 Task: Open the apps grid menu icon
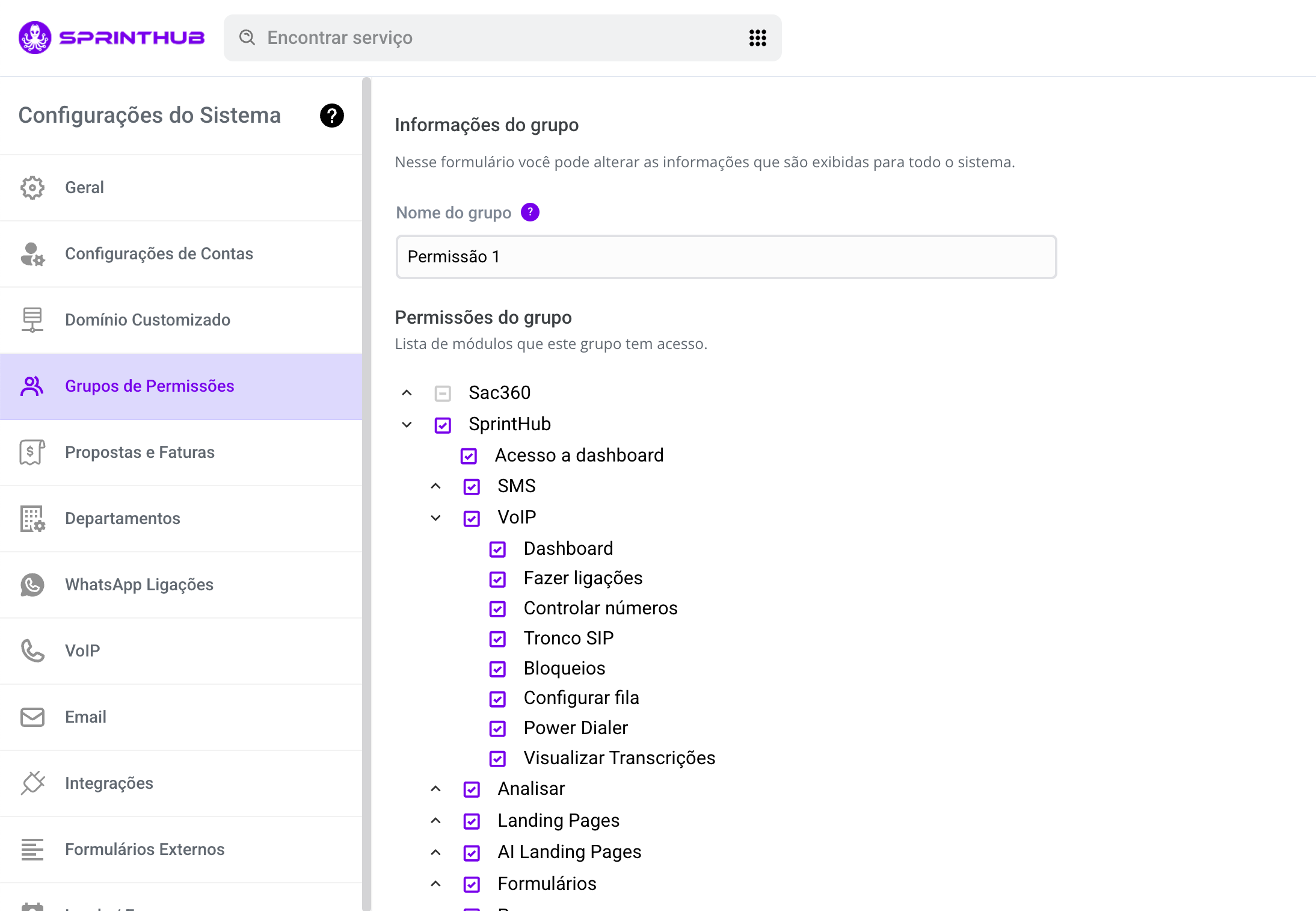[757, 38]
